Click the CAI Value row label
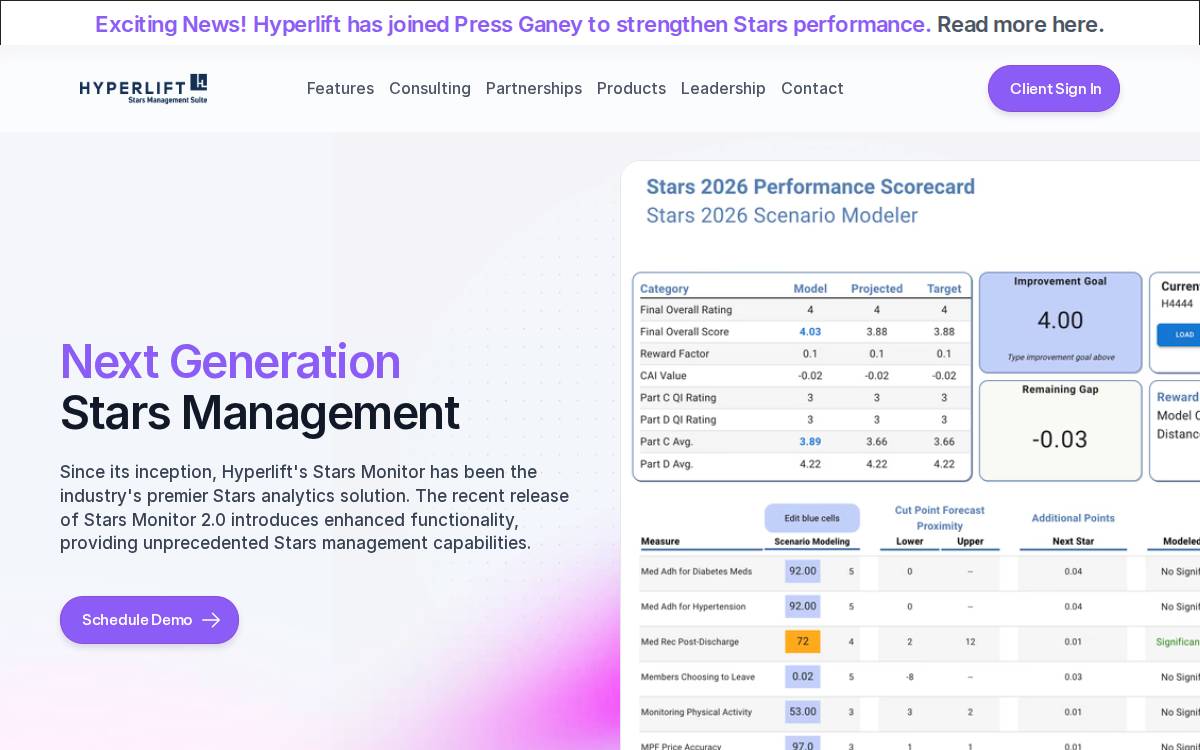Viewport: 1200px width, 750px height. (x=663, y=376)
